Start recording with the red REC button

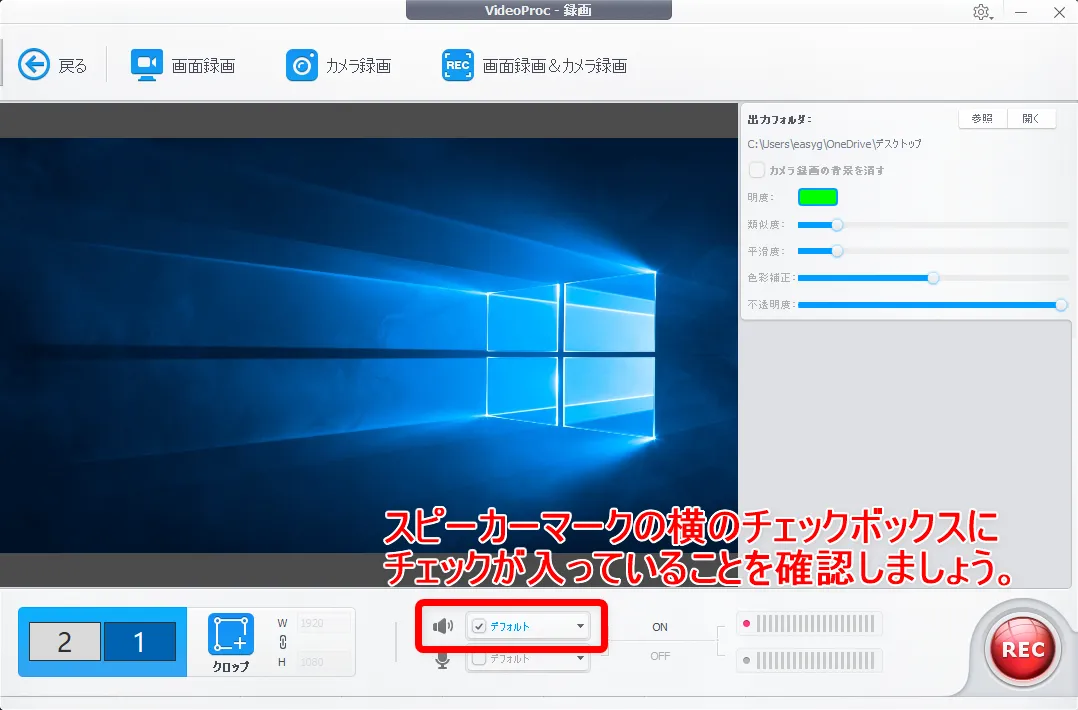point(1023,649)
